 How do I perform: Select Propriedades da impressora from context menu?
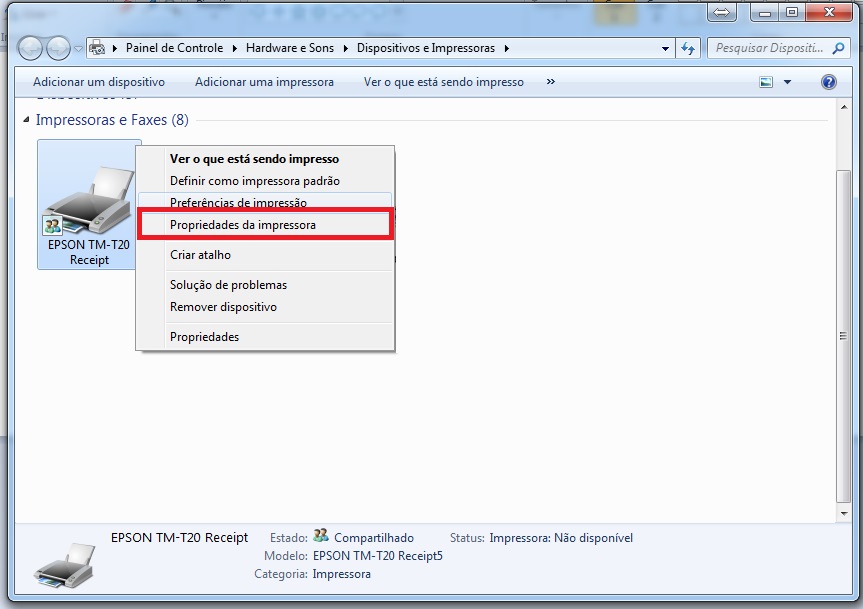243,225
